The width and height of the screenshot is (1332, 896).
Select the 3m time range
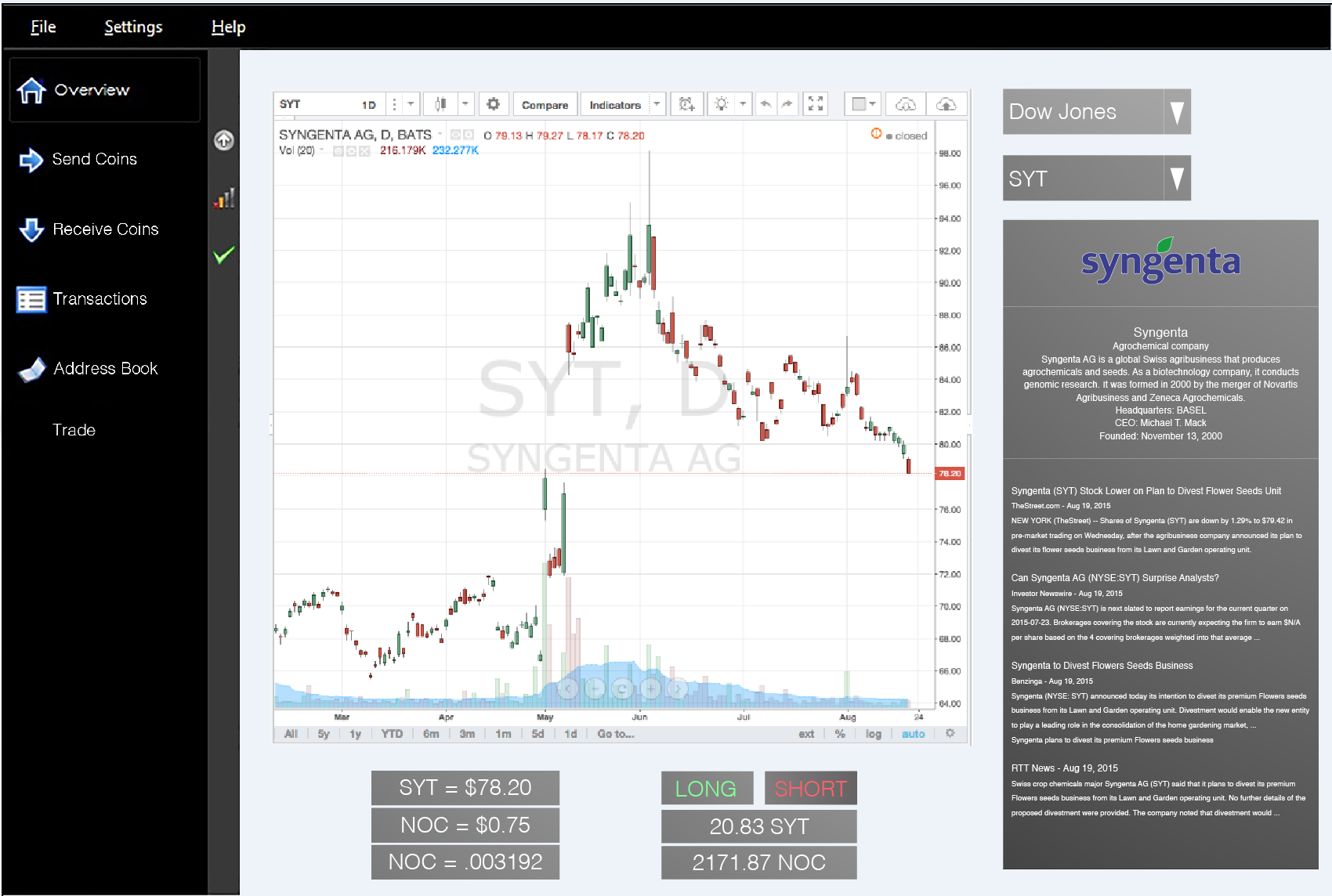coord(467,734)
